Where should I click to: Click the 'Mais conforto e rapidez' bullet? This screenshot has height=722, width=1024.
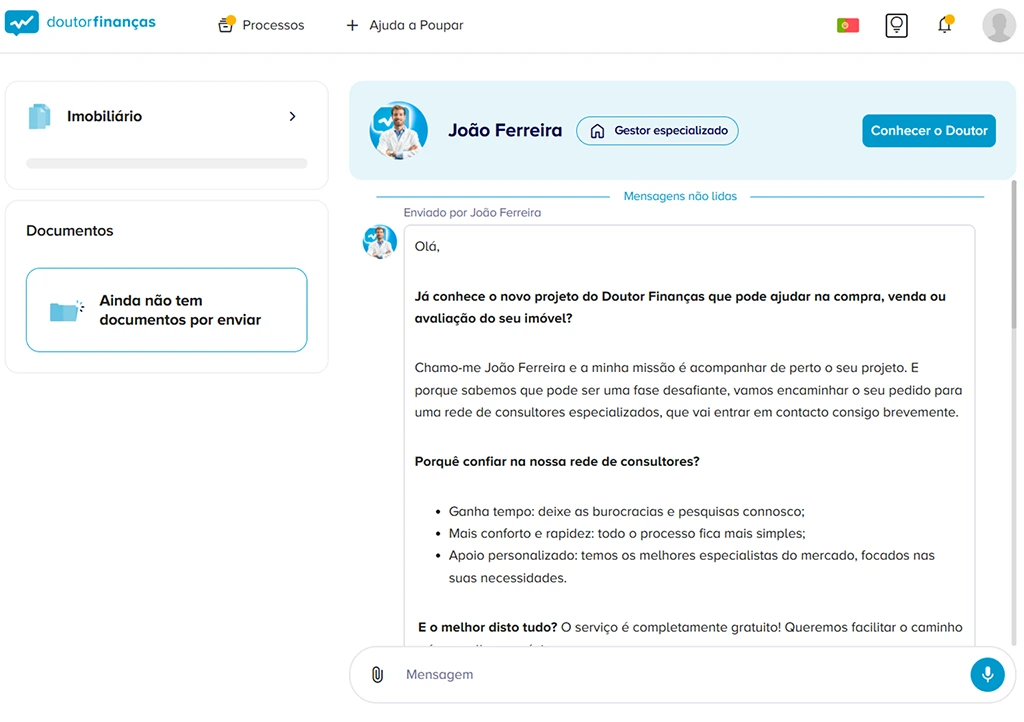click(627, 533)
